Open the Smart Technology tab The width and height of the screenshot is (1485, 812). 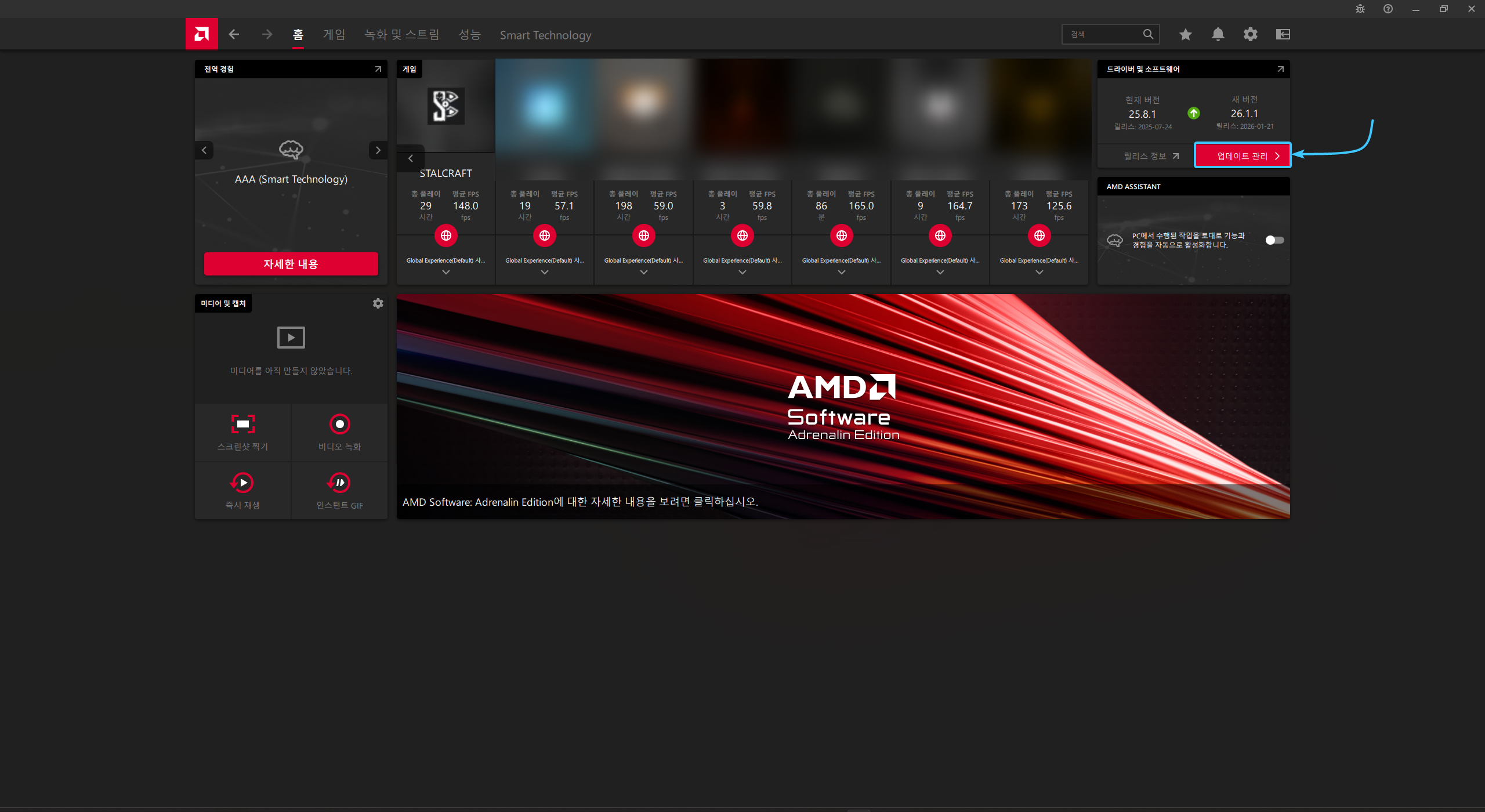545,35
